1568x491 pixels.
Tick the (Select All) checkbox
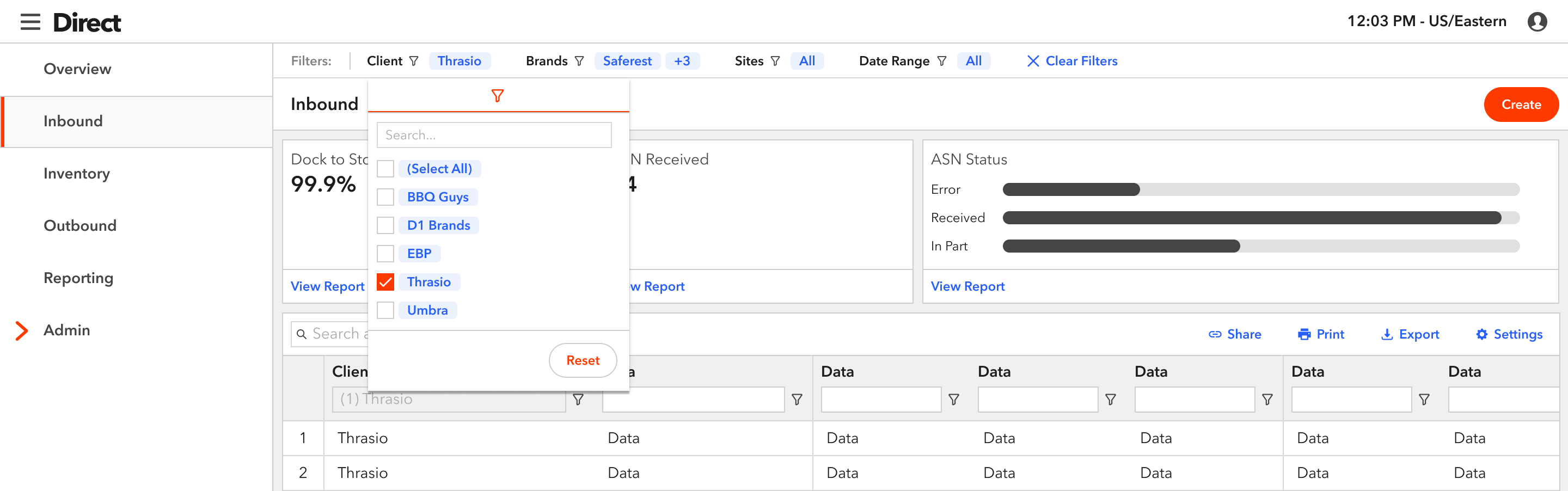point(385,169)
